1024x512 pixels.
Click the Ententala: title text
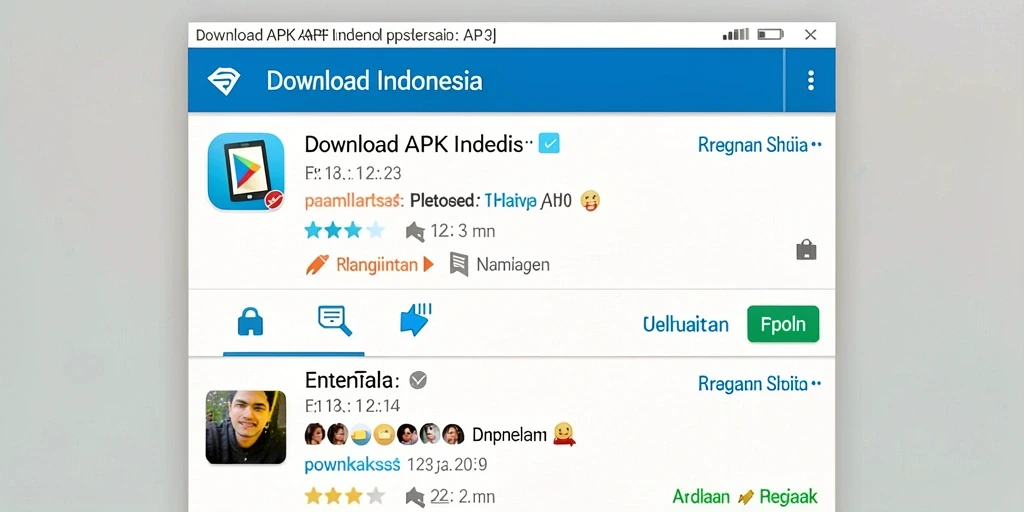[x=352, y=379]
